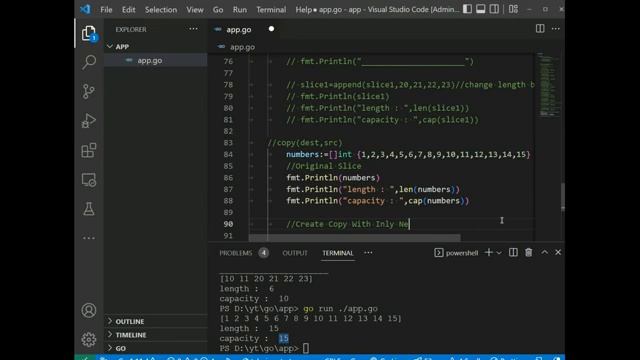This screenshot has height=360, width=640.
Task: Open Explorer views and more actions menu
Action: point(193,29)
